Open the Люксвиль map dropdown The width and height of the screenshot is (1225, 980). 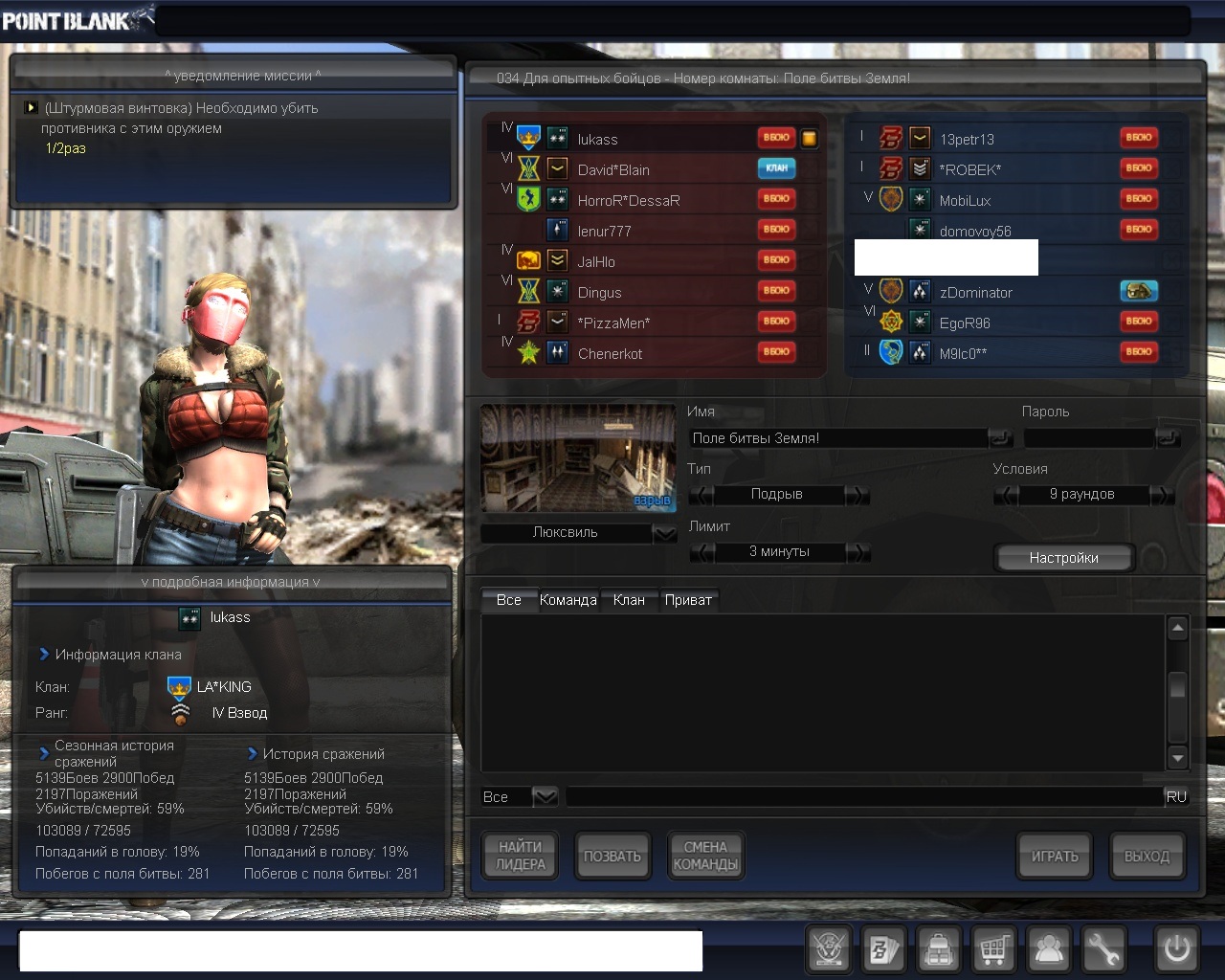pyautogui.click(x=665, y=533)
